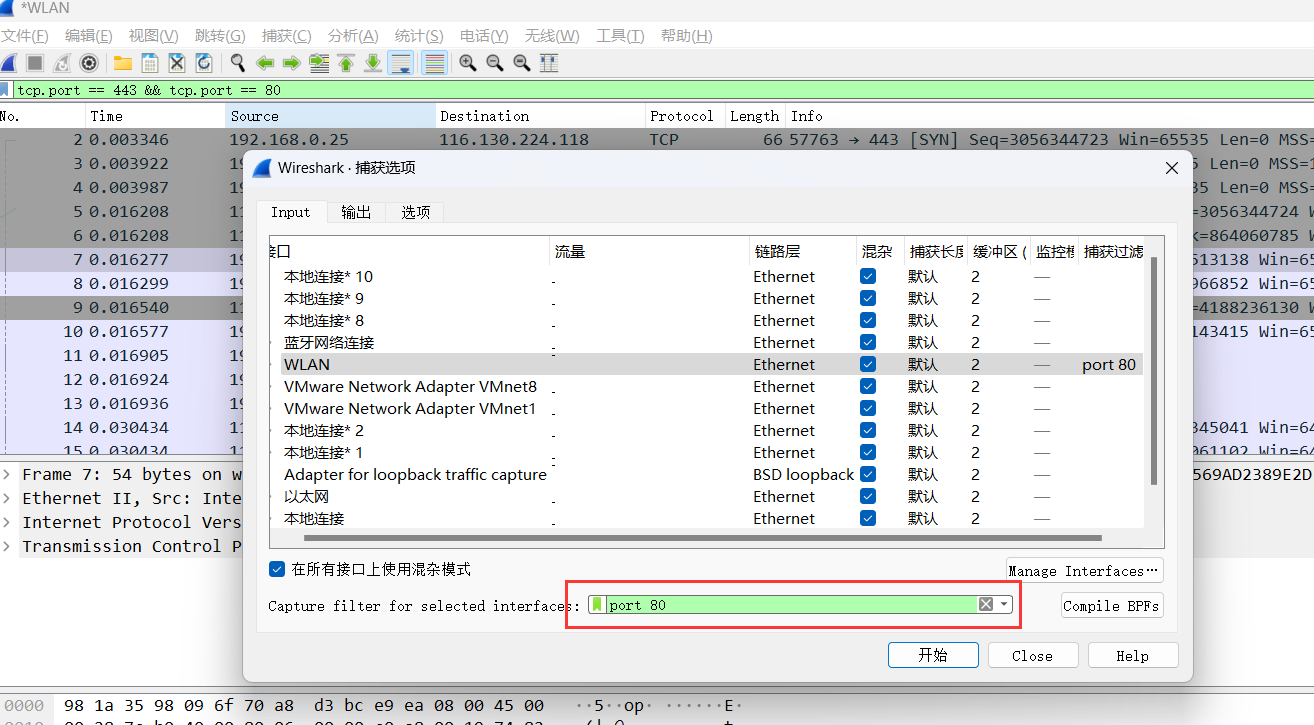Jump to the first packet with the up arrow

pos(346,63)
